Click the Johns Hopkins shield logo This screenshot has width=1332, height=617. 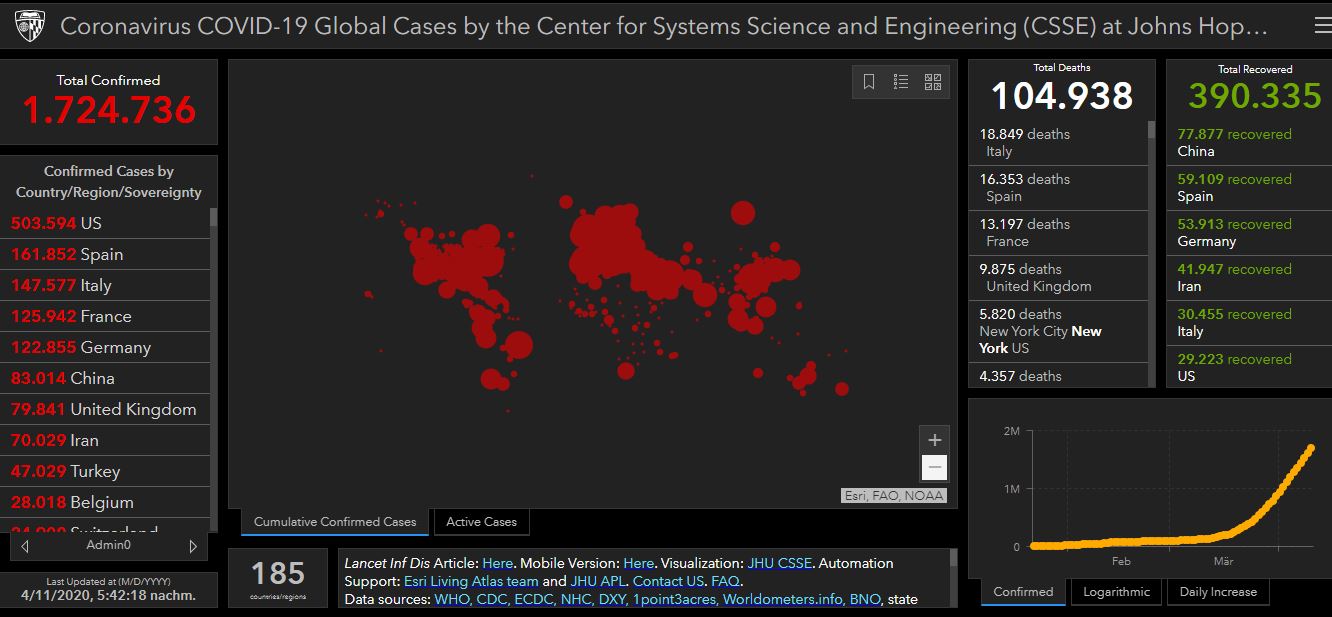click(30, 27)
